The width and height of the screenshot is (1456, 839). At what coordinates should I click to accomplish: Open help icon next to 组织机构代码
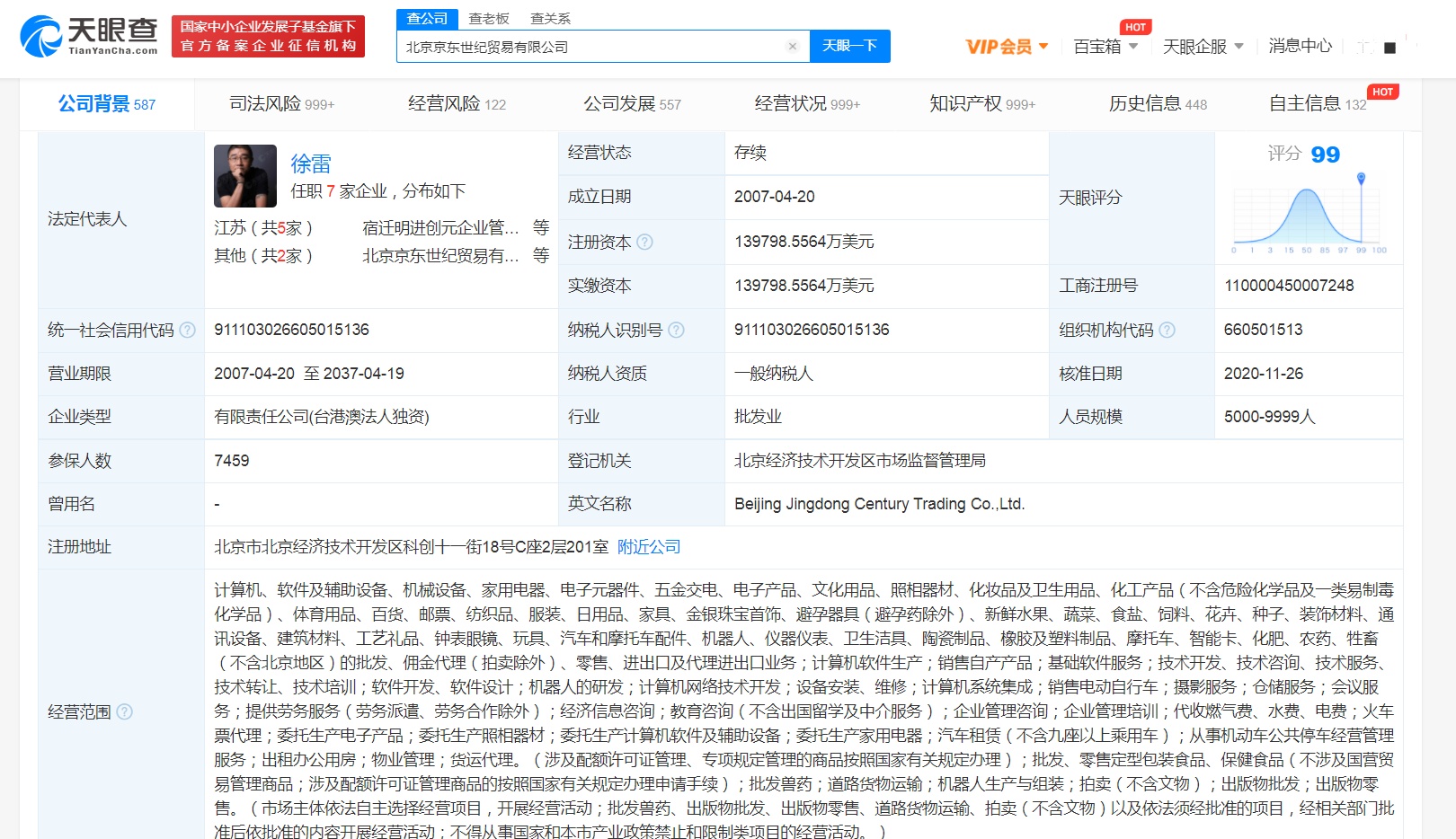pyautogui.click(x=1167, y=331)
